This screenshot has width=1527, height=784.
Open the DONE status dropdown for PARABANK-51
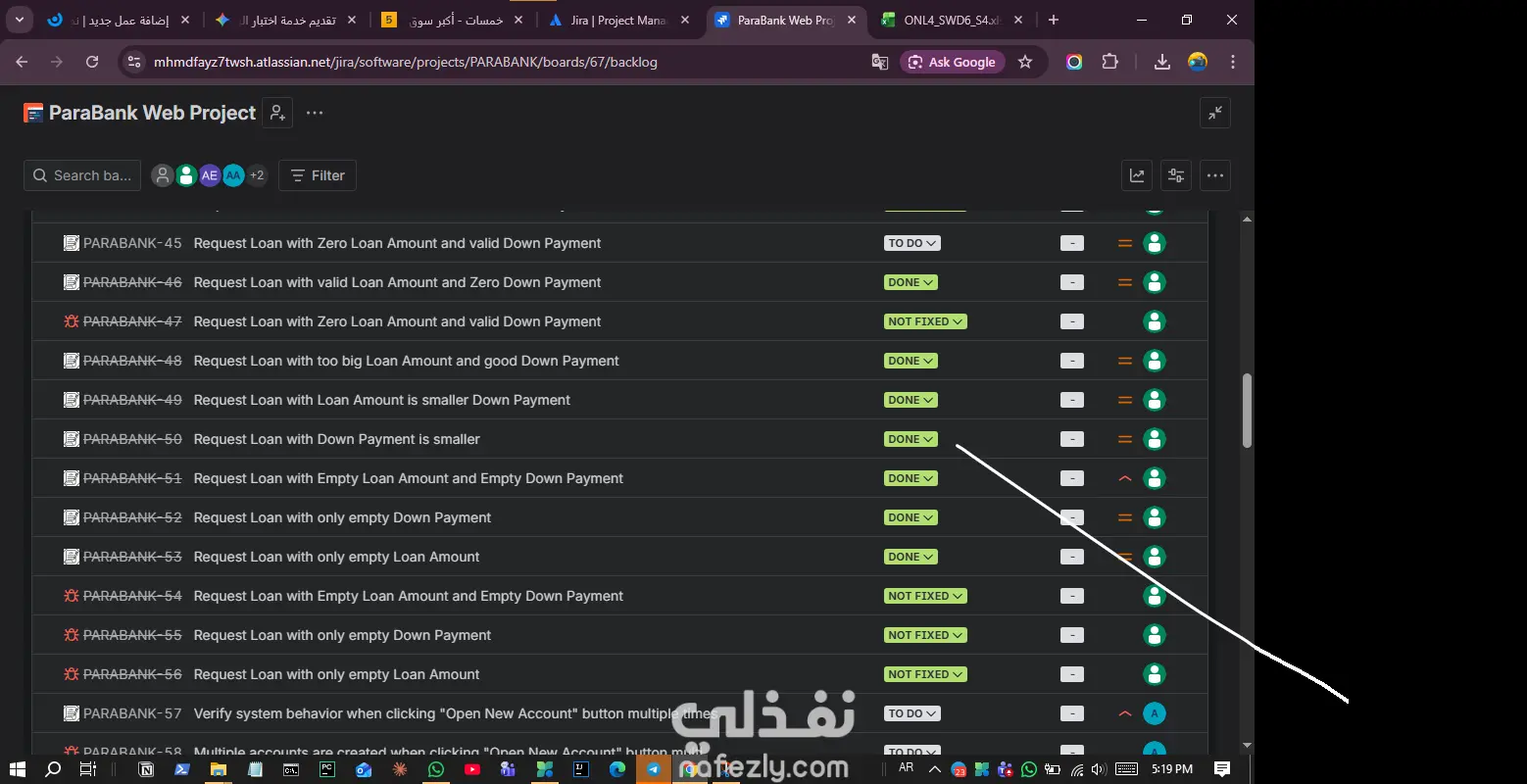point(911,478)
